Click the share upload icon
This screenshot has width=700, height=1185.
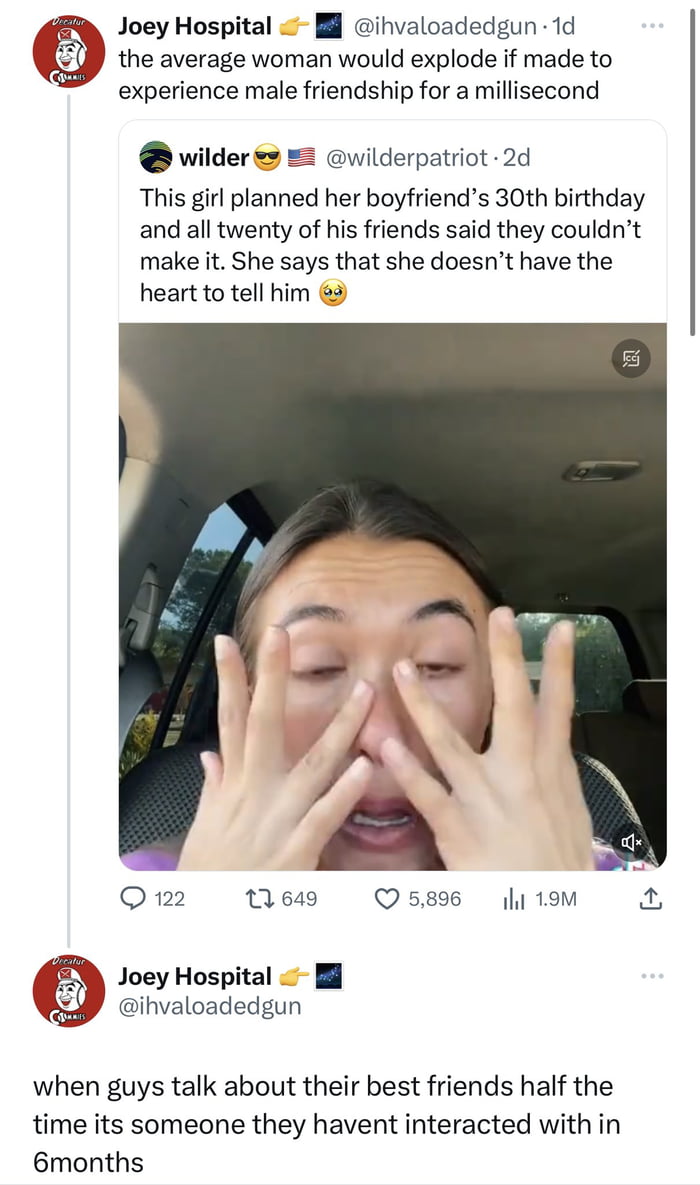pos(649,899)
